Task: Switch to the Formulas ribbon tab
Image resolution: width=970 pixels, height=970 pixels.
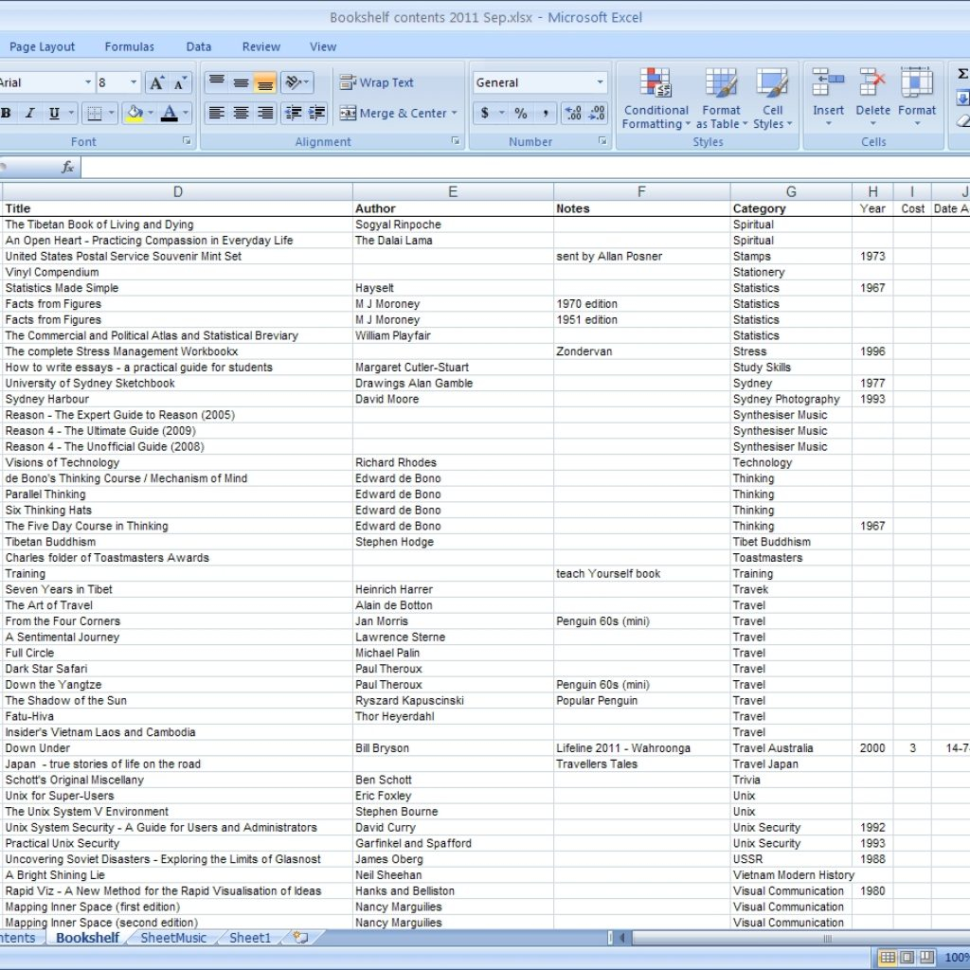Action: (130, 46)
